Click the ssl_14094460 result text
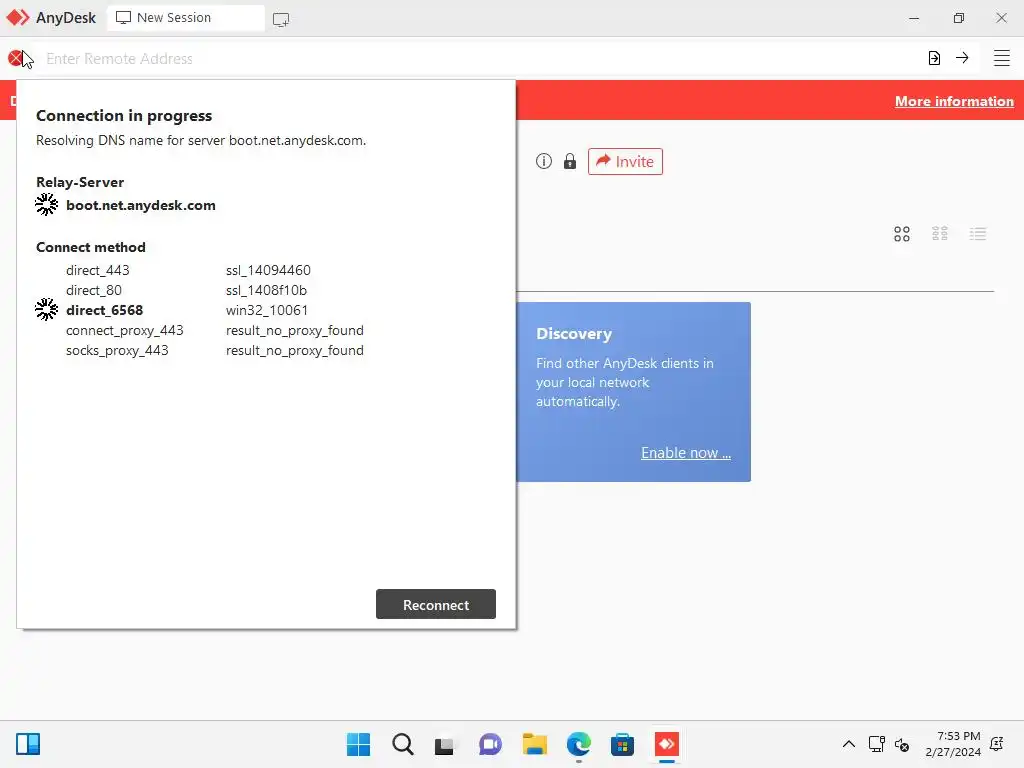Image resolution: width=1024 pixels, height=768 pixels. (268, 270)
